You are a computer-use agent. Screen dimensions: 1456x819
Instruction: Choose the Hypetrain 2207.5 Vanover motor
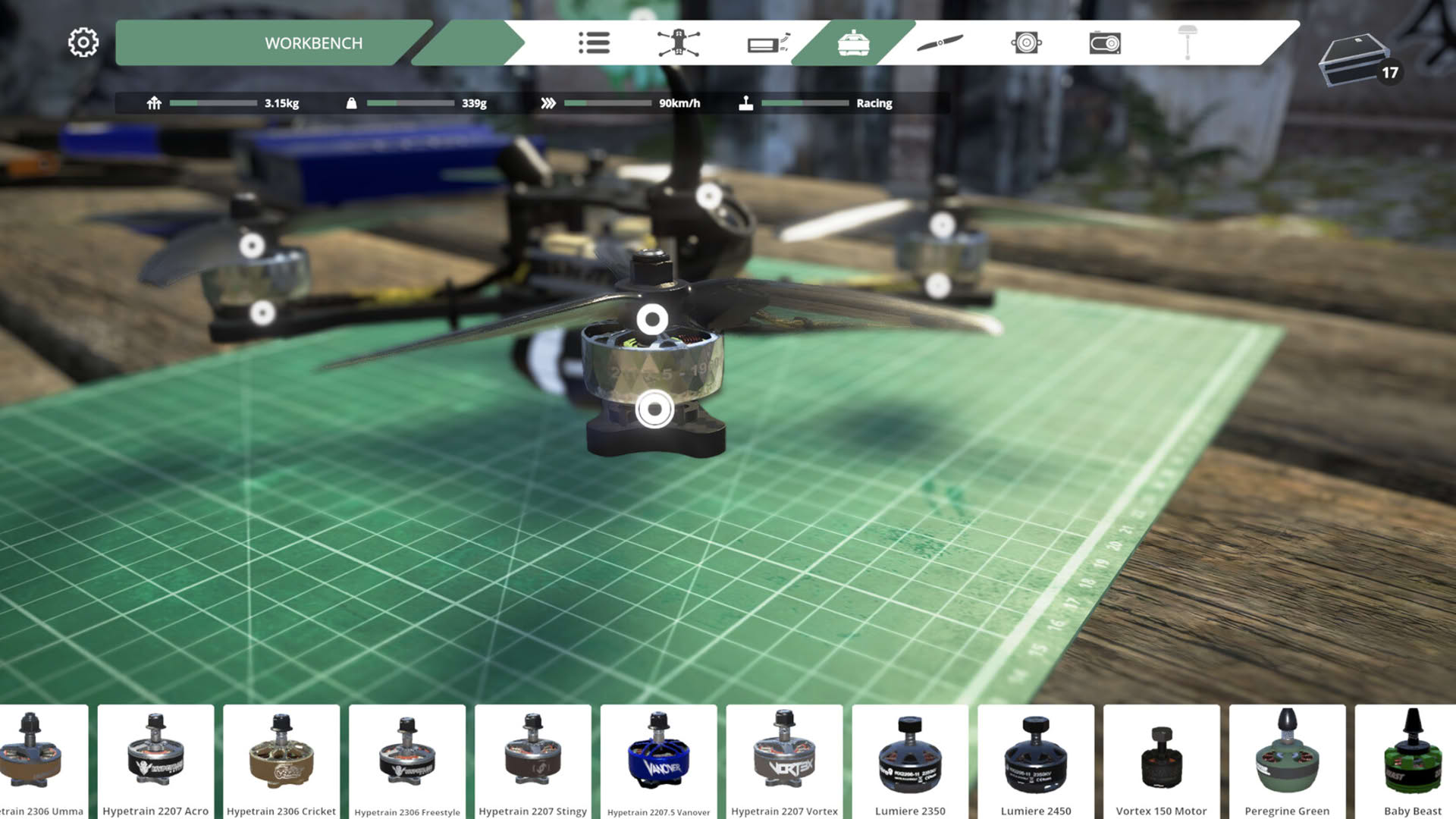click(x=658, y=761)
